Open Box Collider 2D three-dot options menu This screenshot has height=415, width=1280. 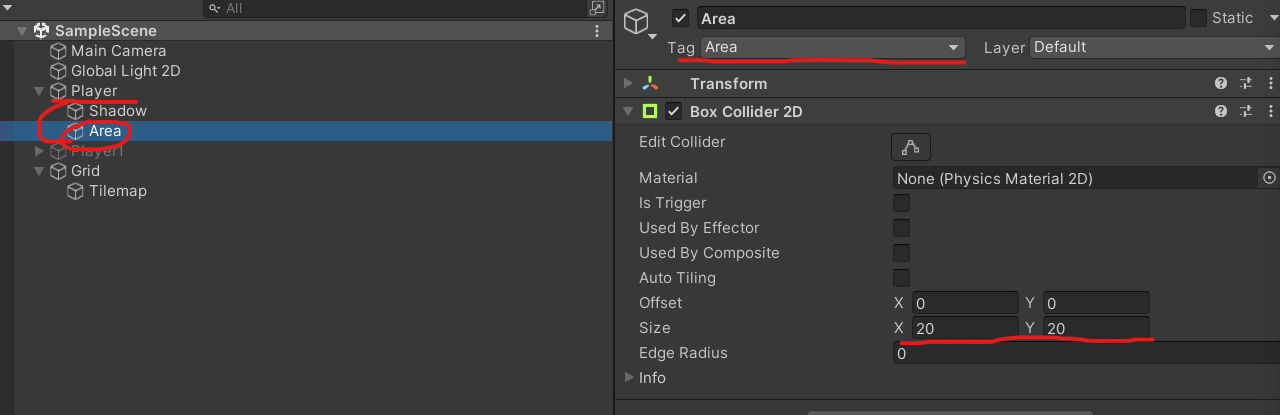tap(1271, 112)
